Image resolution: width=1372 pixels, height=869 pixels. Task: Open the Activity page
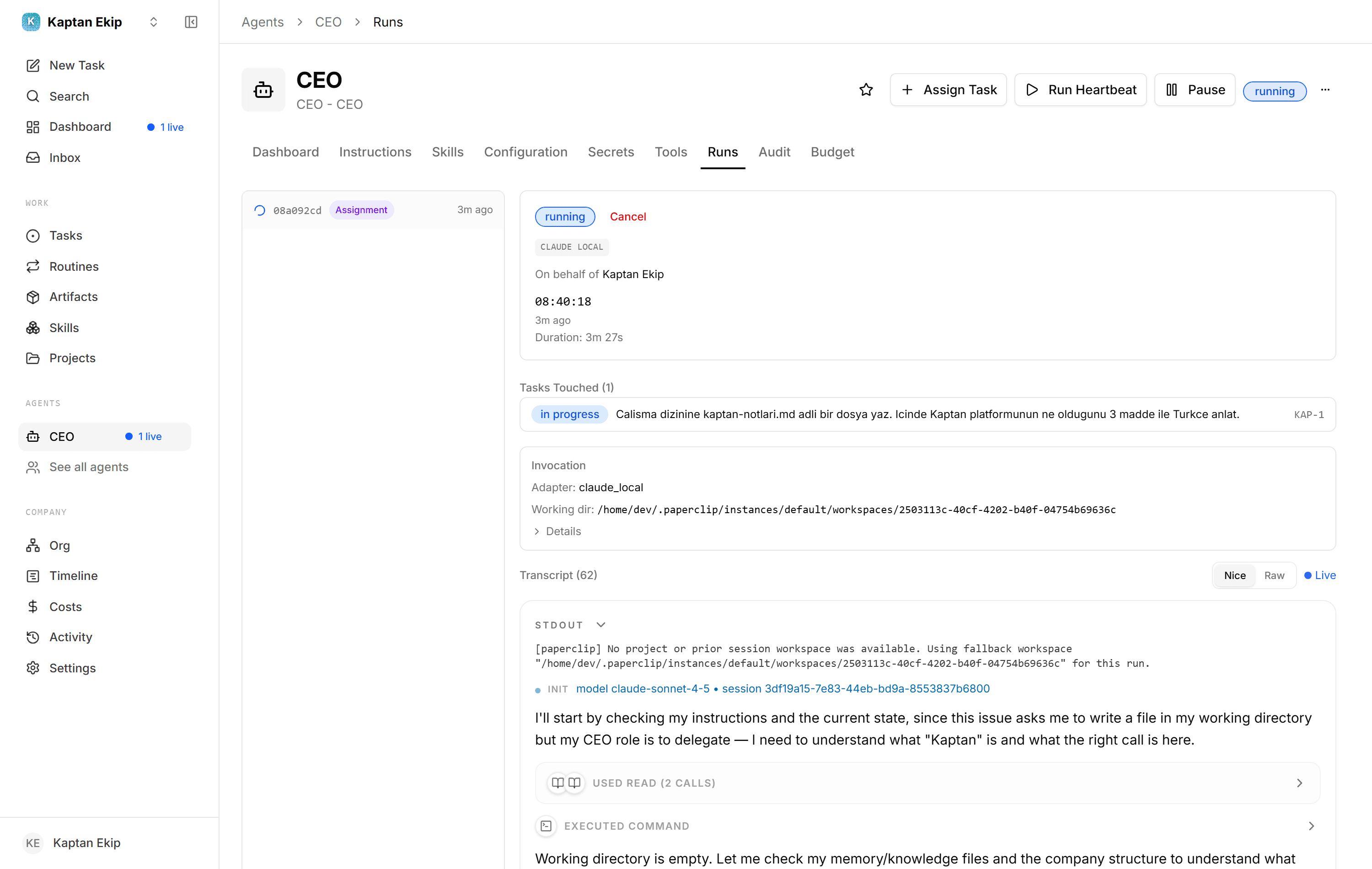pyautogui.click(x=105, y=637)
